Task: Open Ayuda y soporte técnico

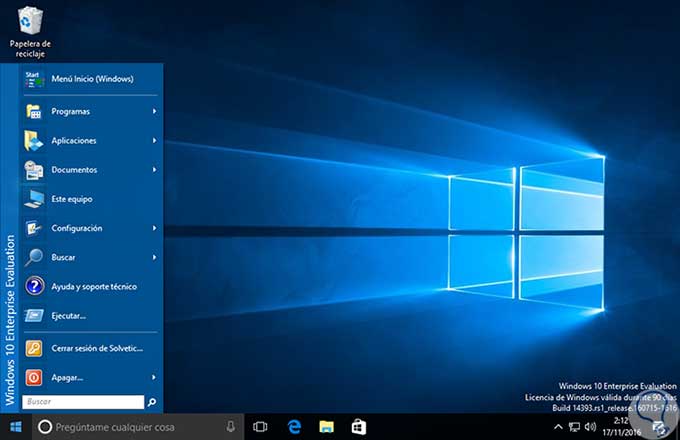Action: 91,286
